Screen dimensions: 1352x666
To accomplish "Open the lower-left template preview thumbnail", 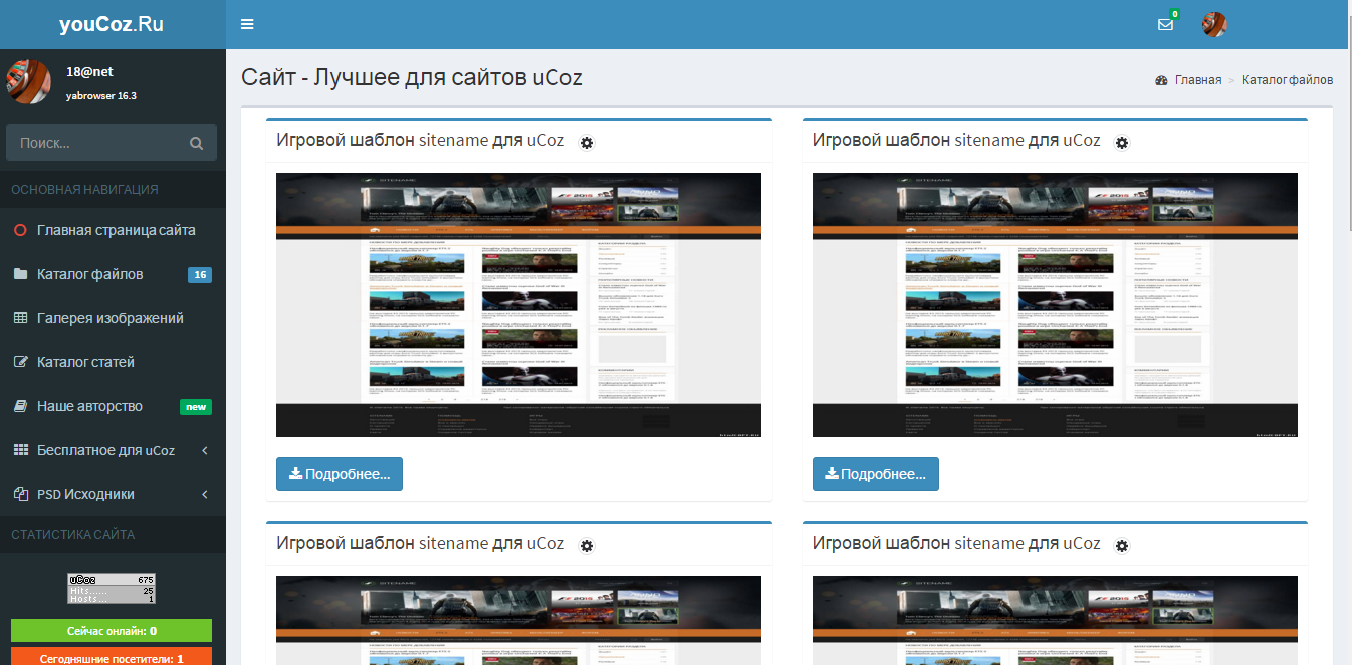I will [x=518, y=620].
